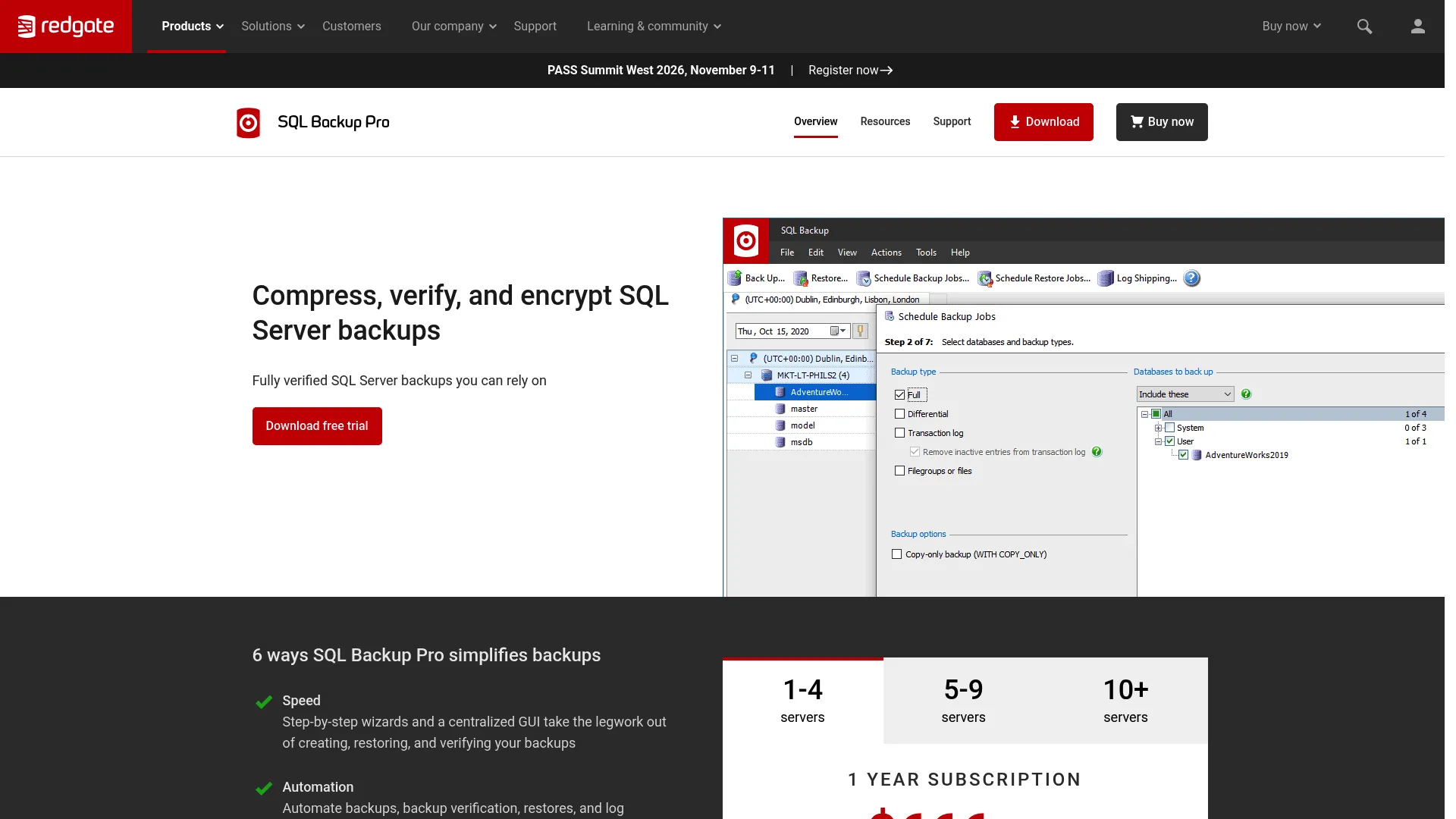The width and height of the screenshot is (1456, 819).
Task: Open the Include these combo box
Action: 1185,394
